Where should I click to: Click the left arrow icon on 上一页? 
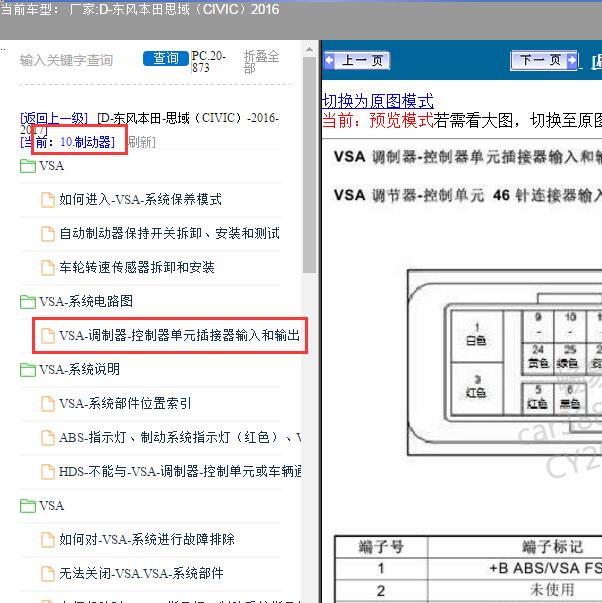click(x=329, y=60)
